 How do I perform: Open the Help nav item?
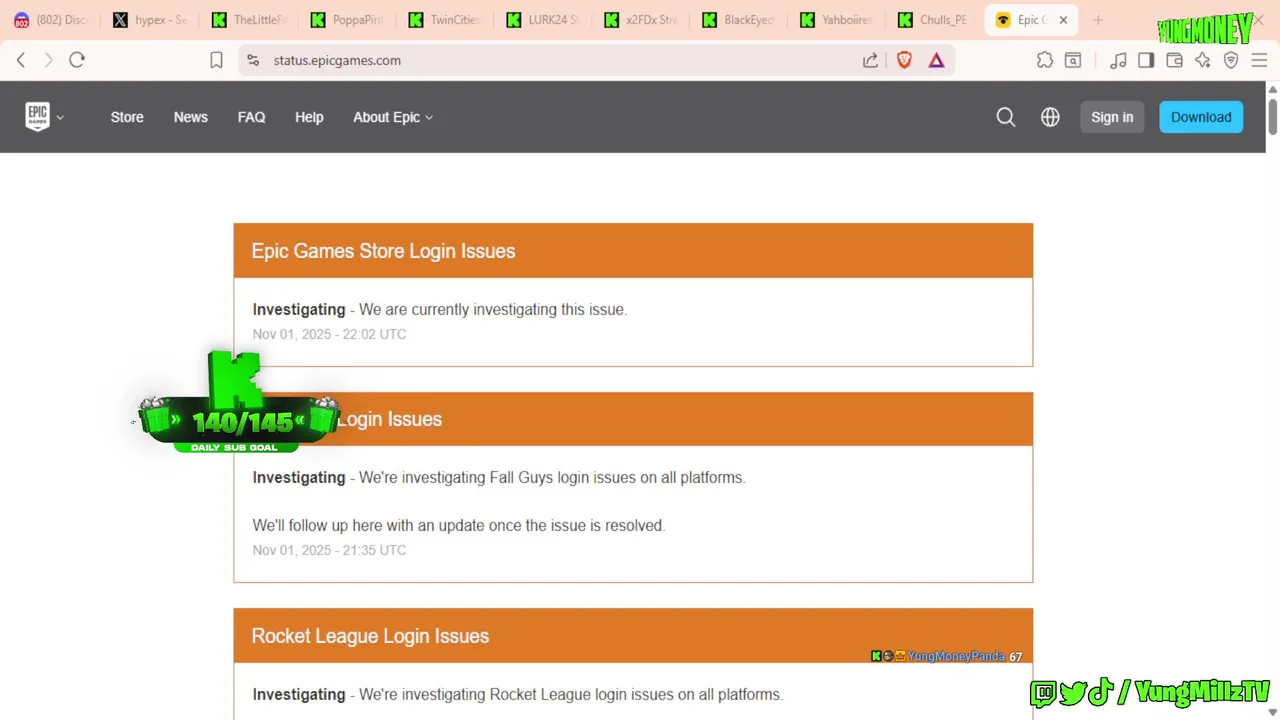309,117
